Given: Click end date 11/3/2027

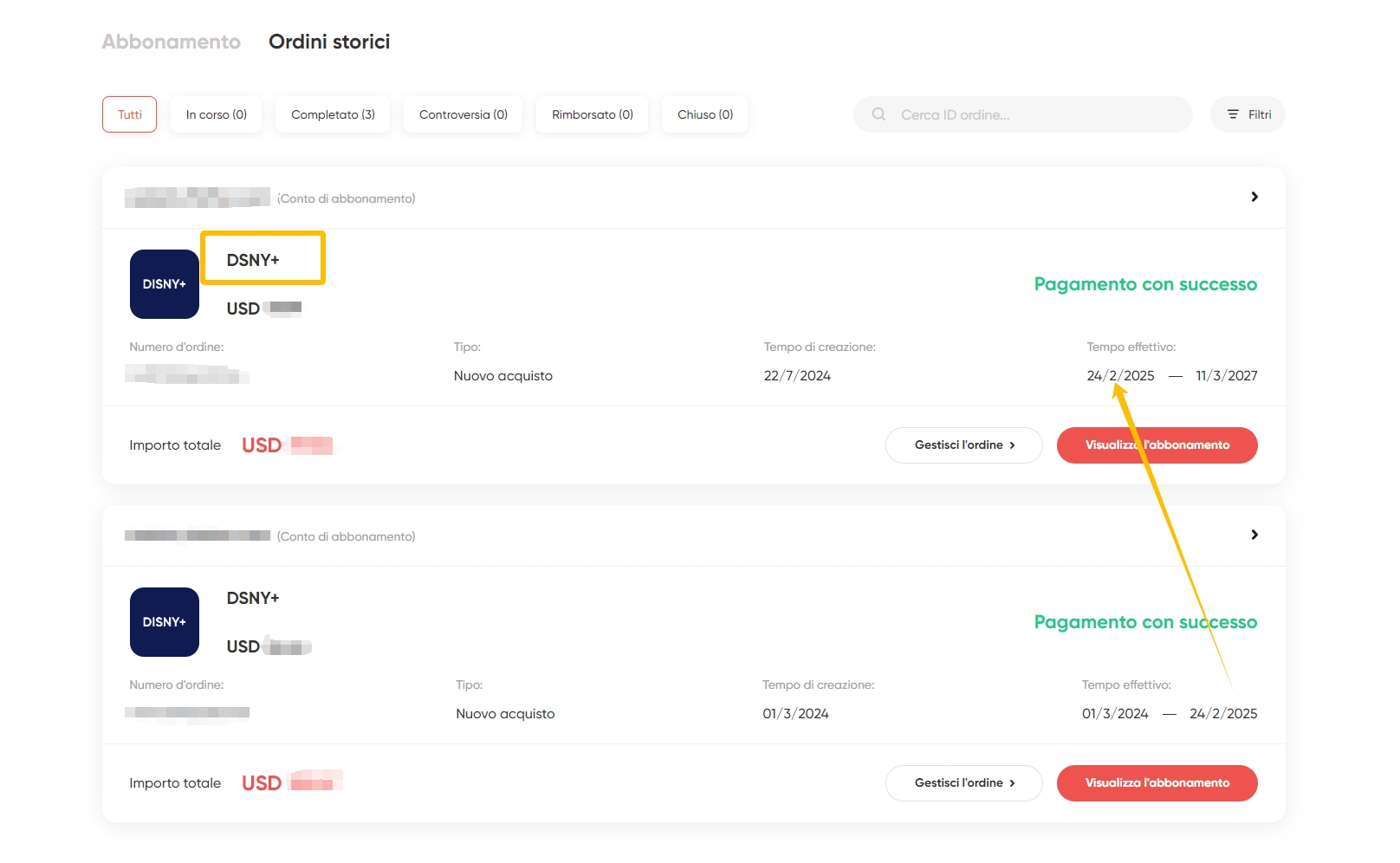Looking at the screenshot, I should click(x=1227, y=376).
